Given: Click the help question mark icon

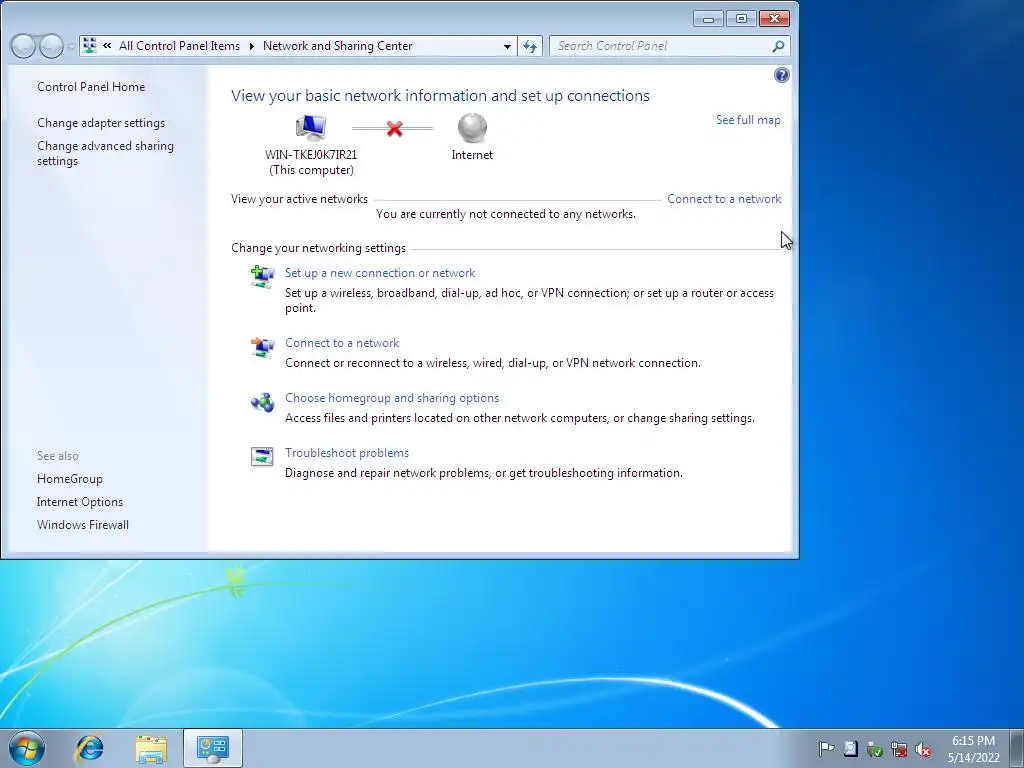Looking at the screenshot, I should point(781,75).
